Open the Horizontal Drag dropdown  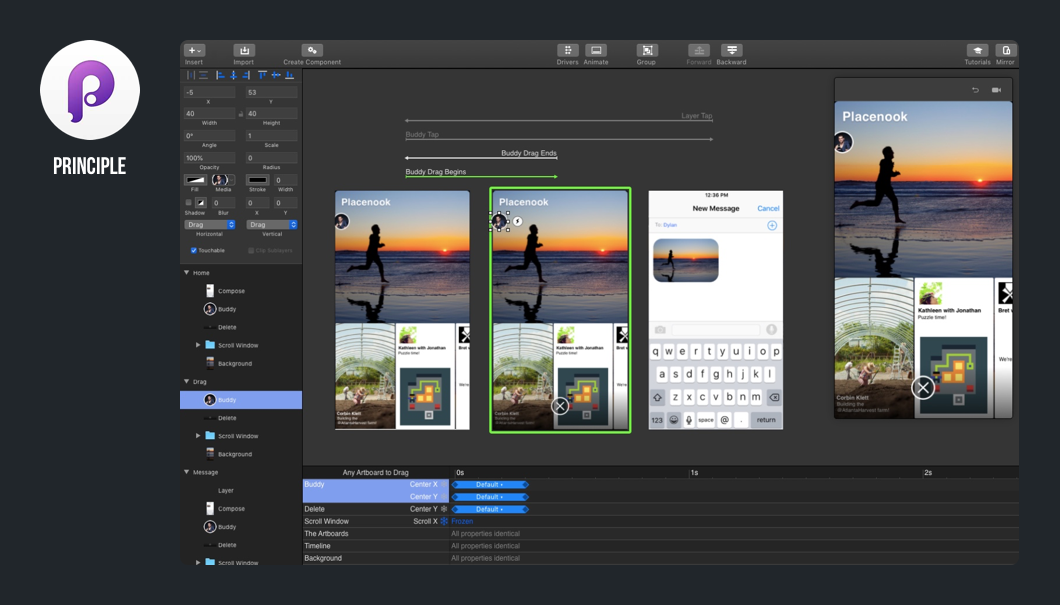click(210, 225)
